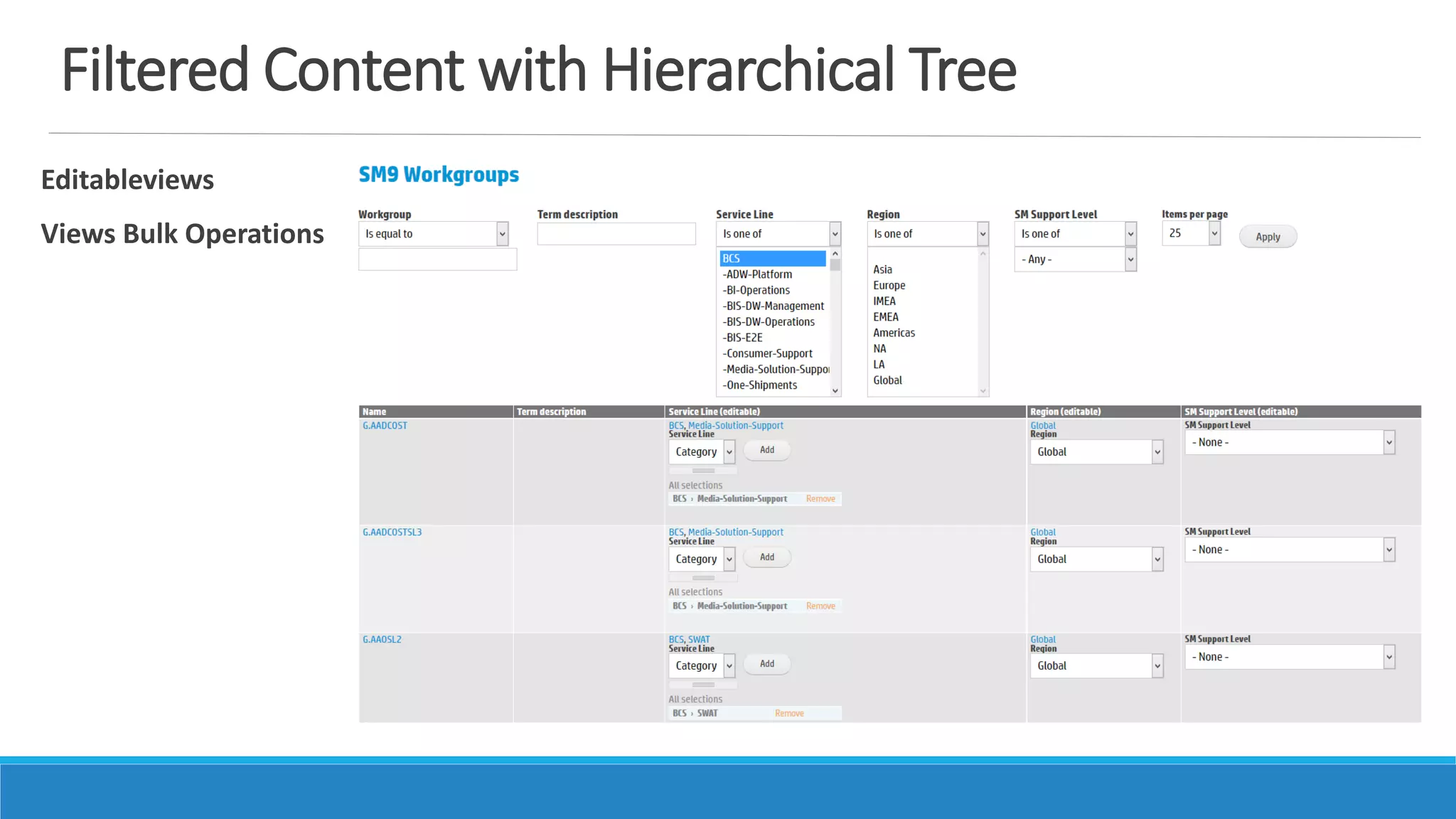Open SM Support Level dropdown in G.AADCOST row
The height and width of the screenshot is (819, 1456).
click(1290, 442)
